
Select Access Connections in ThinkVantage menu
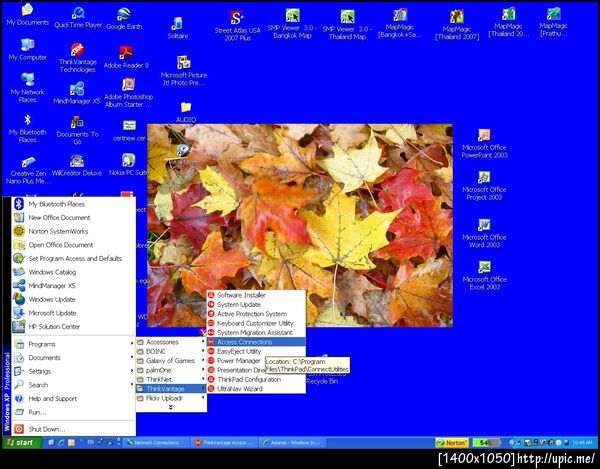tap(256, 342)
